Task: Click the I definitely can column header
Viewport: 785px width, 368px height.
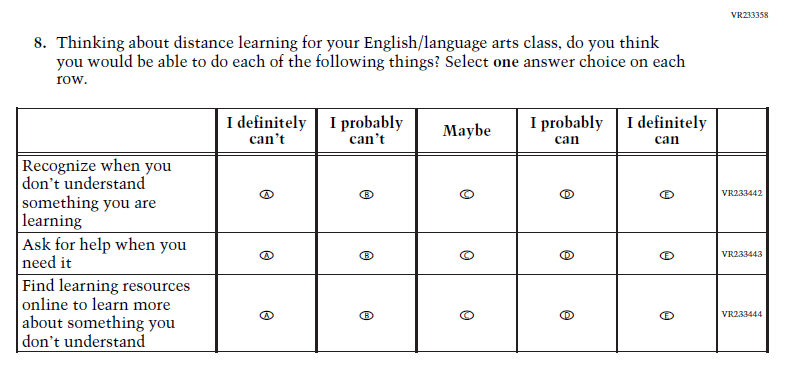Action: click(667, 131)
